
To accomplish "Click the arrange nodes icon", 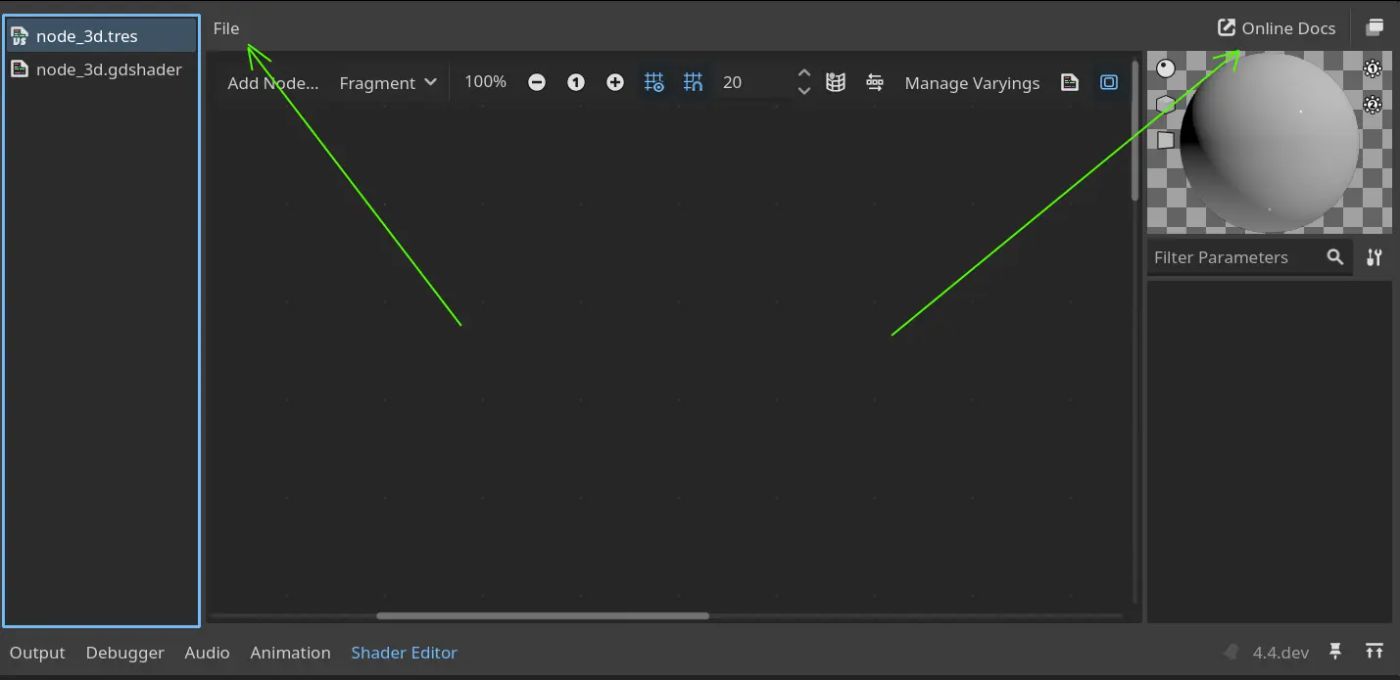I will coord(875,83).
